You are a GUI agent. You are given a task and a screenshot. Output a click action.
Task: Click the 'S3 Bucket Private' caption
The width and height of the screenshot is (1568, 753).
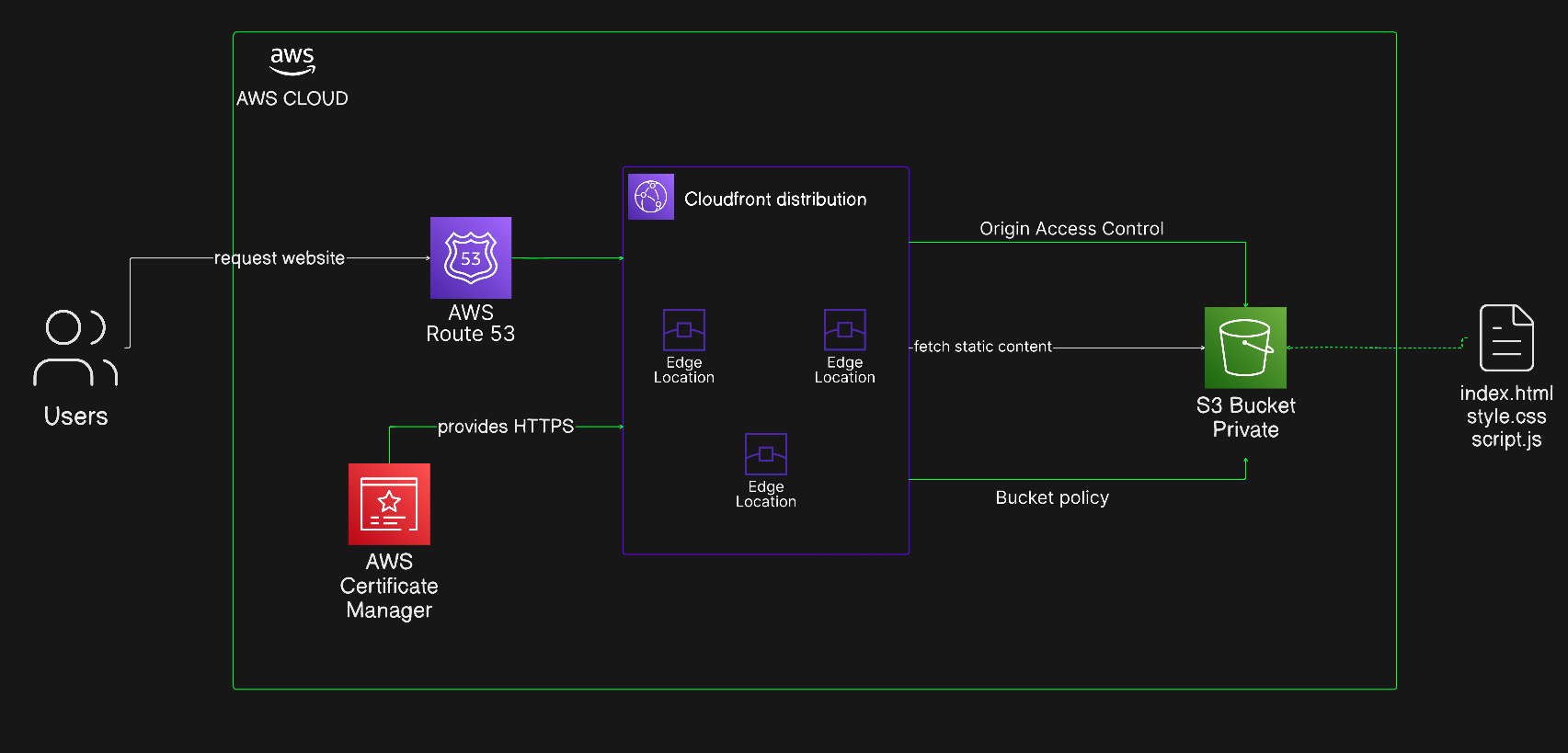[x=1245, y=417]
